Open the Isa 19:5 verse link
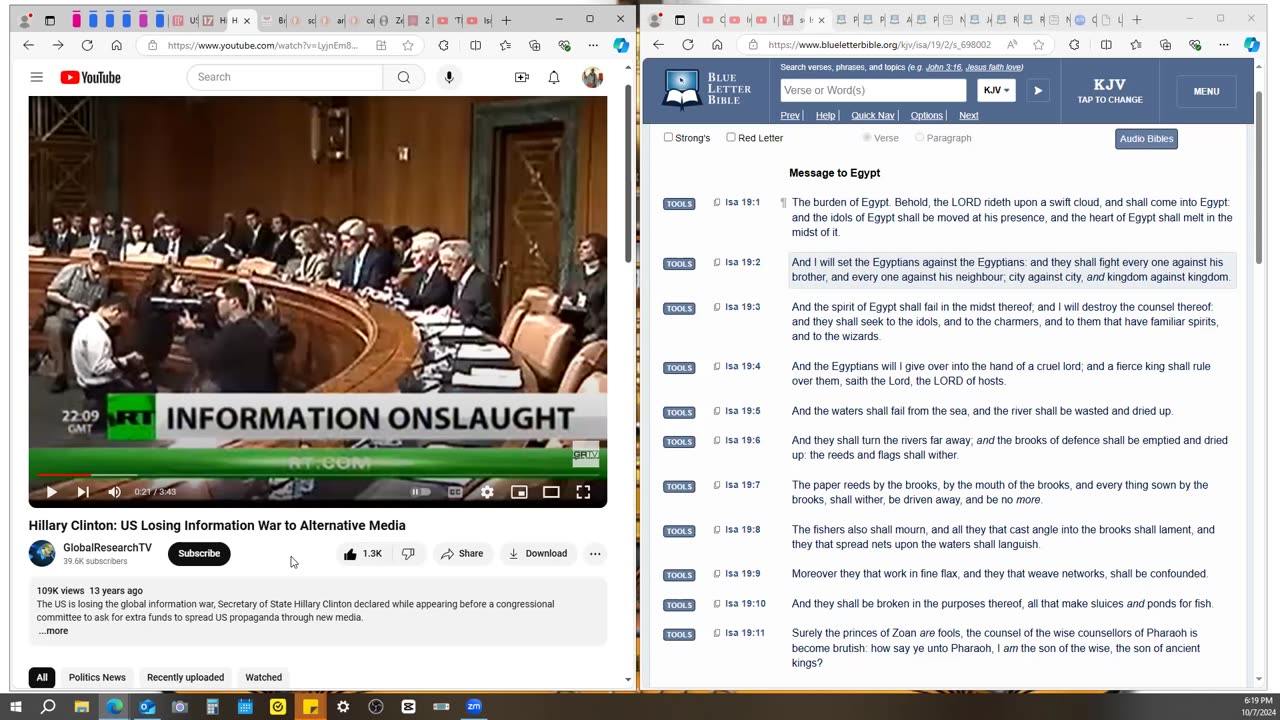1280x720 pixels. coord(742,411)
